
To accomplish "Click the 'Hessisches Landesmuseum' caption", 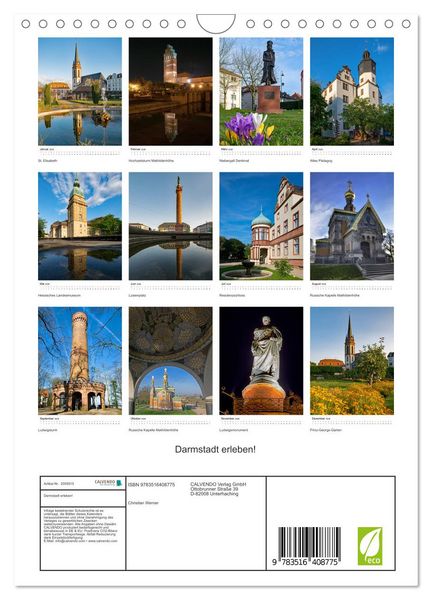I will click(59, 295).
